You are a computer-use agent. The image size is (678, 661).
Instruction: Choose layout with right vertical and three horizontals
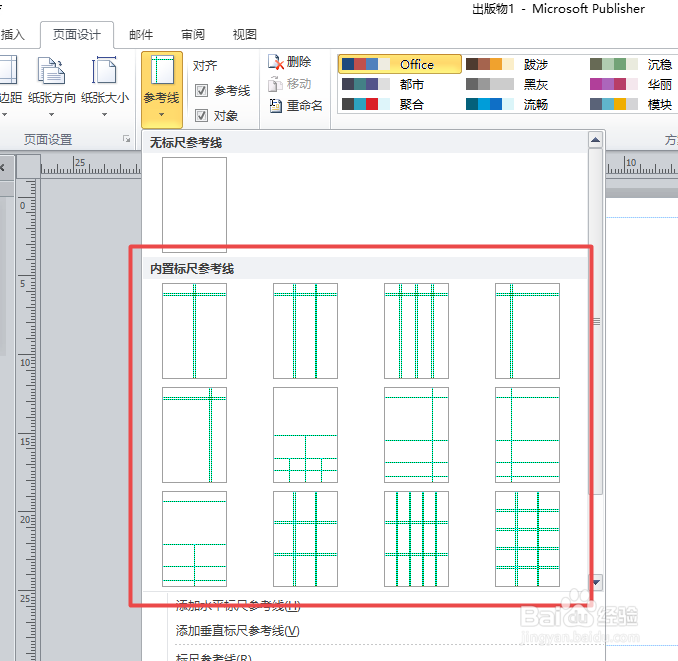tap(416, 435)
